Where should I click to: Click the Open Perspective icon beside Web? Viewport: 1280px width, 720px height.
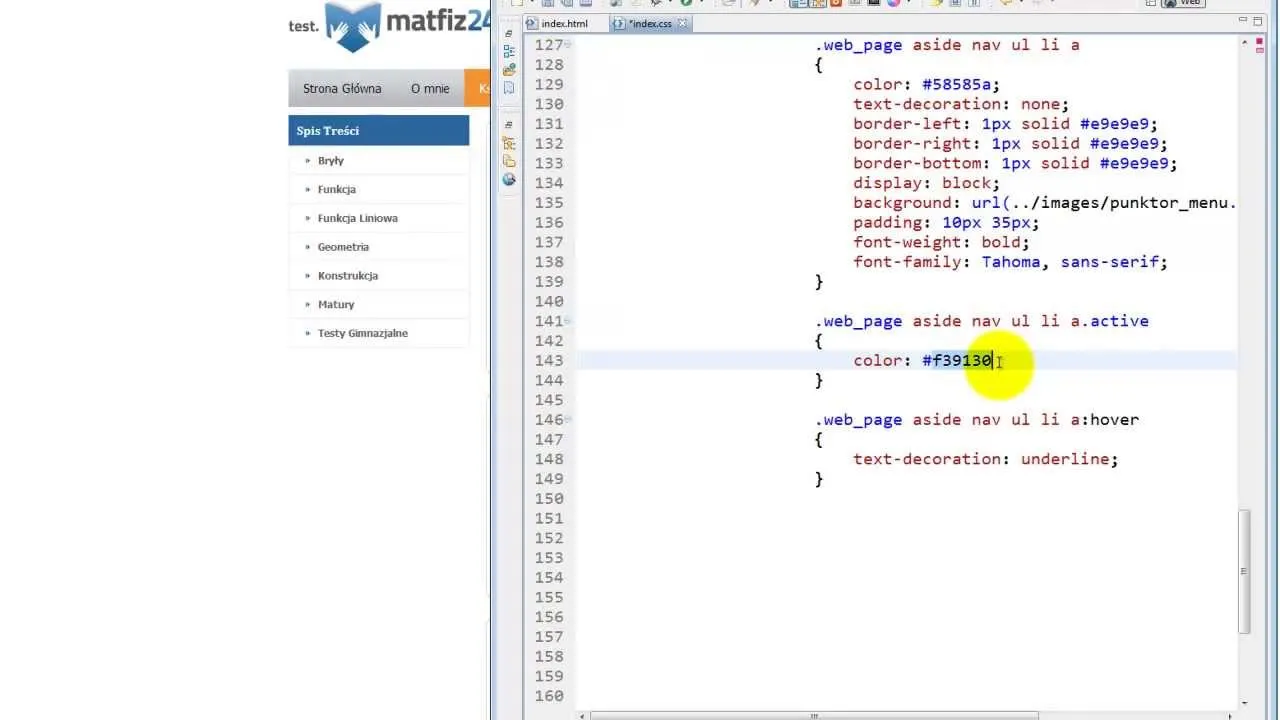coord(1151,3)
